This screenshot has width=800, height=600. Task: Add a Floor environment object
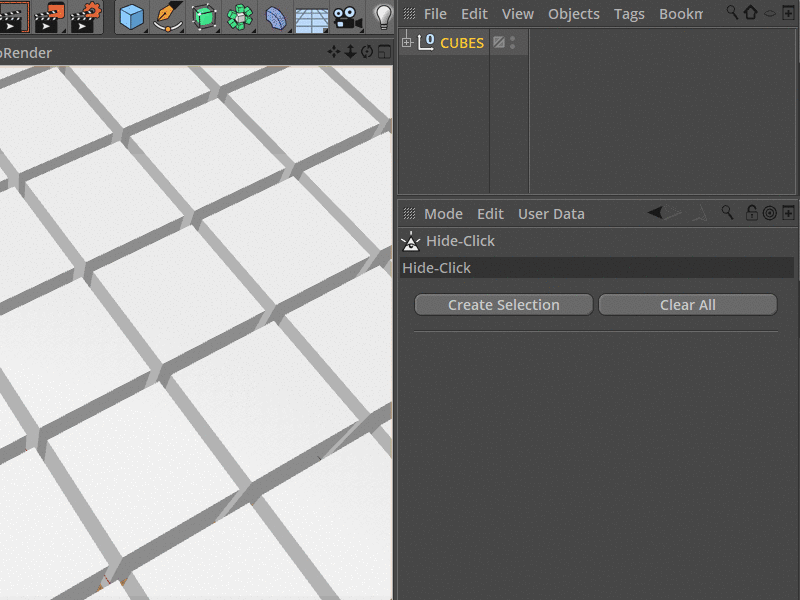pyautogui.click(x=312, y=18)
